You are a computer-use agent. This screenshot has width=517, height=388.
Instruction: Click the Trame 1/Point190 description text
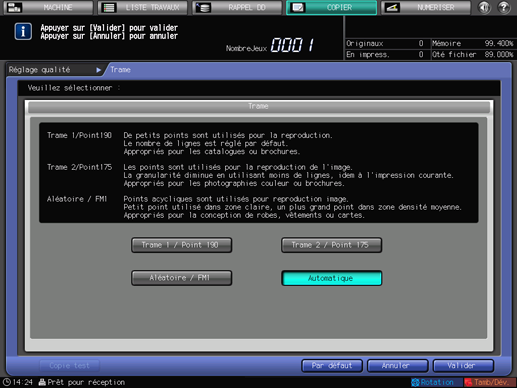pos(228,143)
